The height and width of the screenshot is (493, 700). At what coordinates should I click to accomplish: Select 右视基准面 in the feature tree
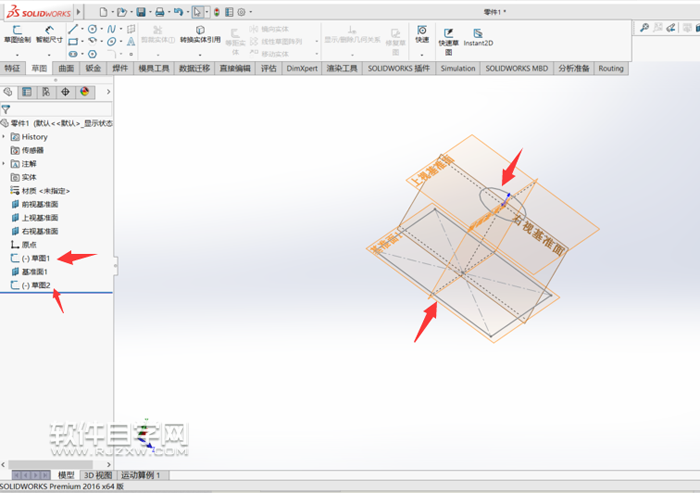click(35, 231)
